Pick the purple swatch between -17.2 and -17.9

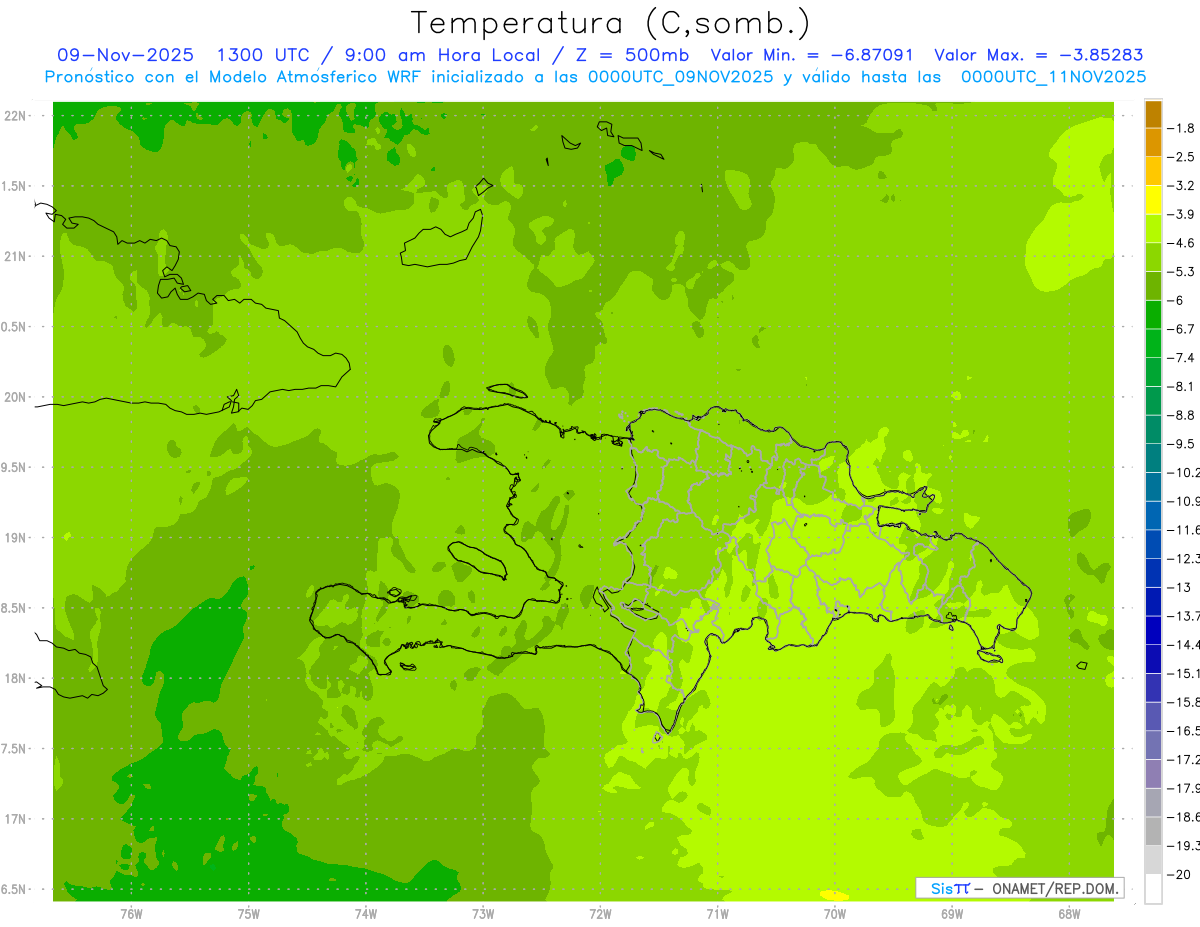point(1153,774)
